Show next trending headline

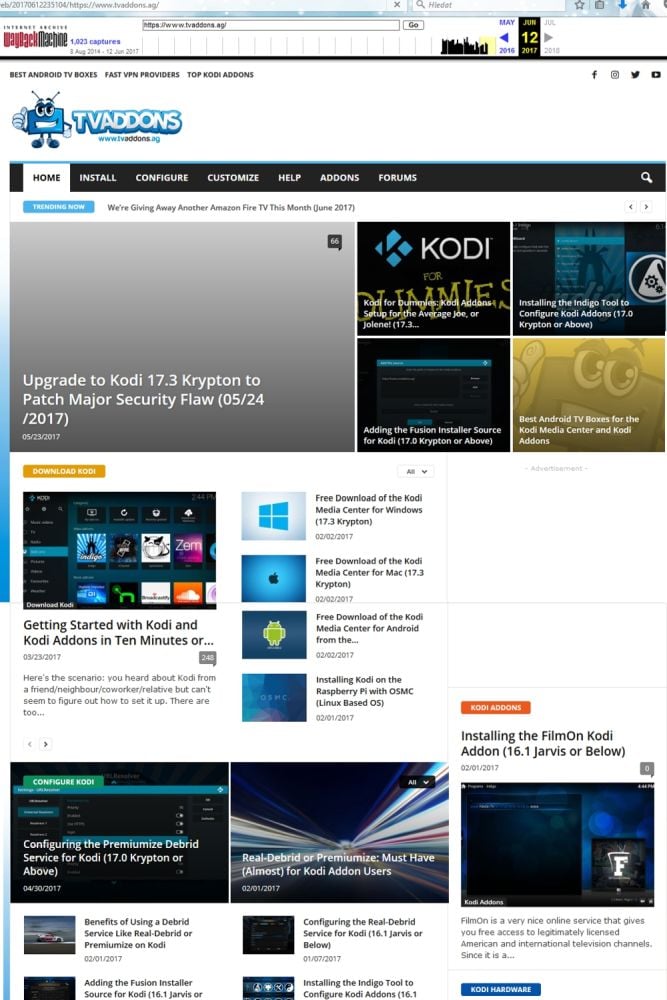646,207
